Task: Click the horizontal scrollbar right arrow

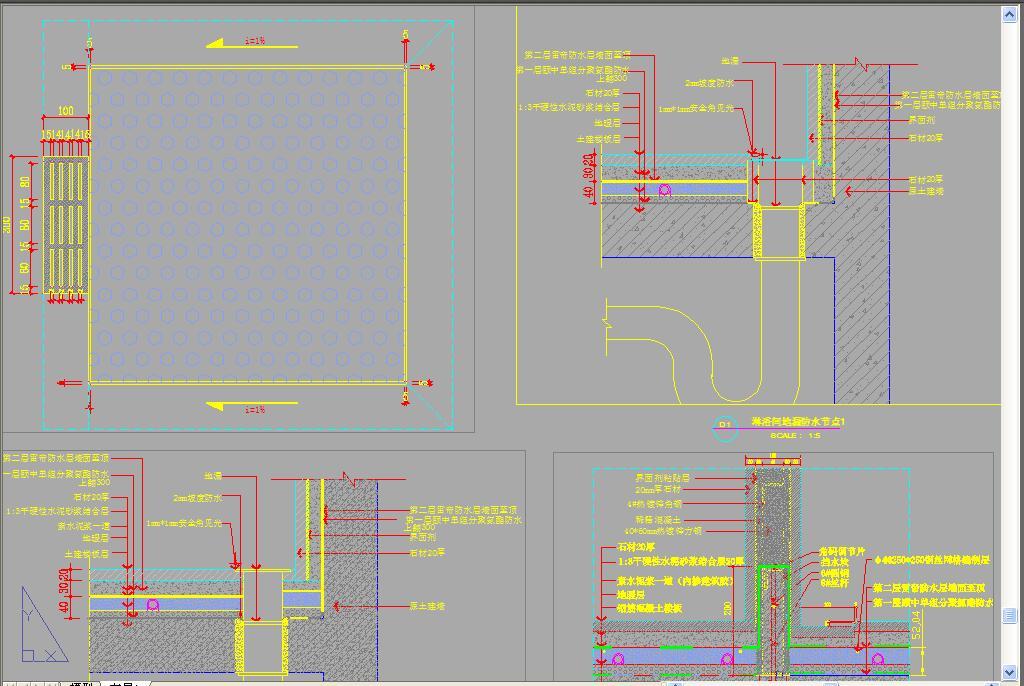Action: (x=993, y=684)
